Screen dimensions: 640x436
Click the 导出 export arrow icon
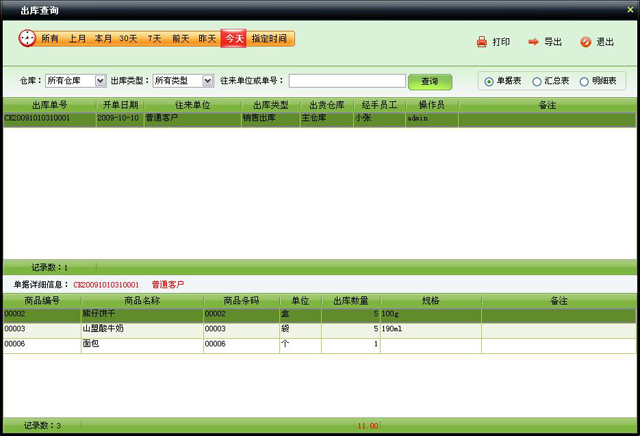tap(533, 42)
